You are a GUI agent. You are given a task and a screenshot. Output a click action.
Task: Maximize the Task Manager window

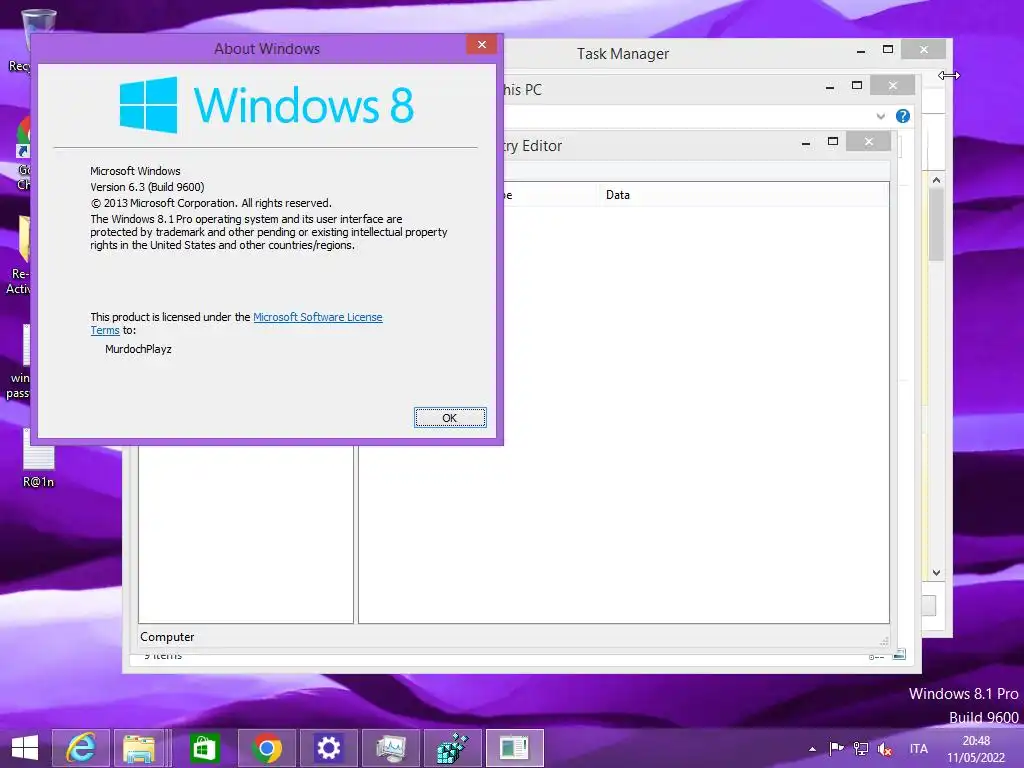888,50
